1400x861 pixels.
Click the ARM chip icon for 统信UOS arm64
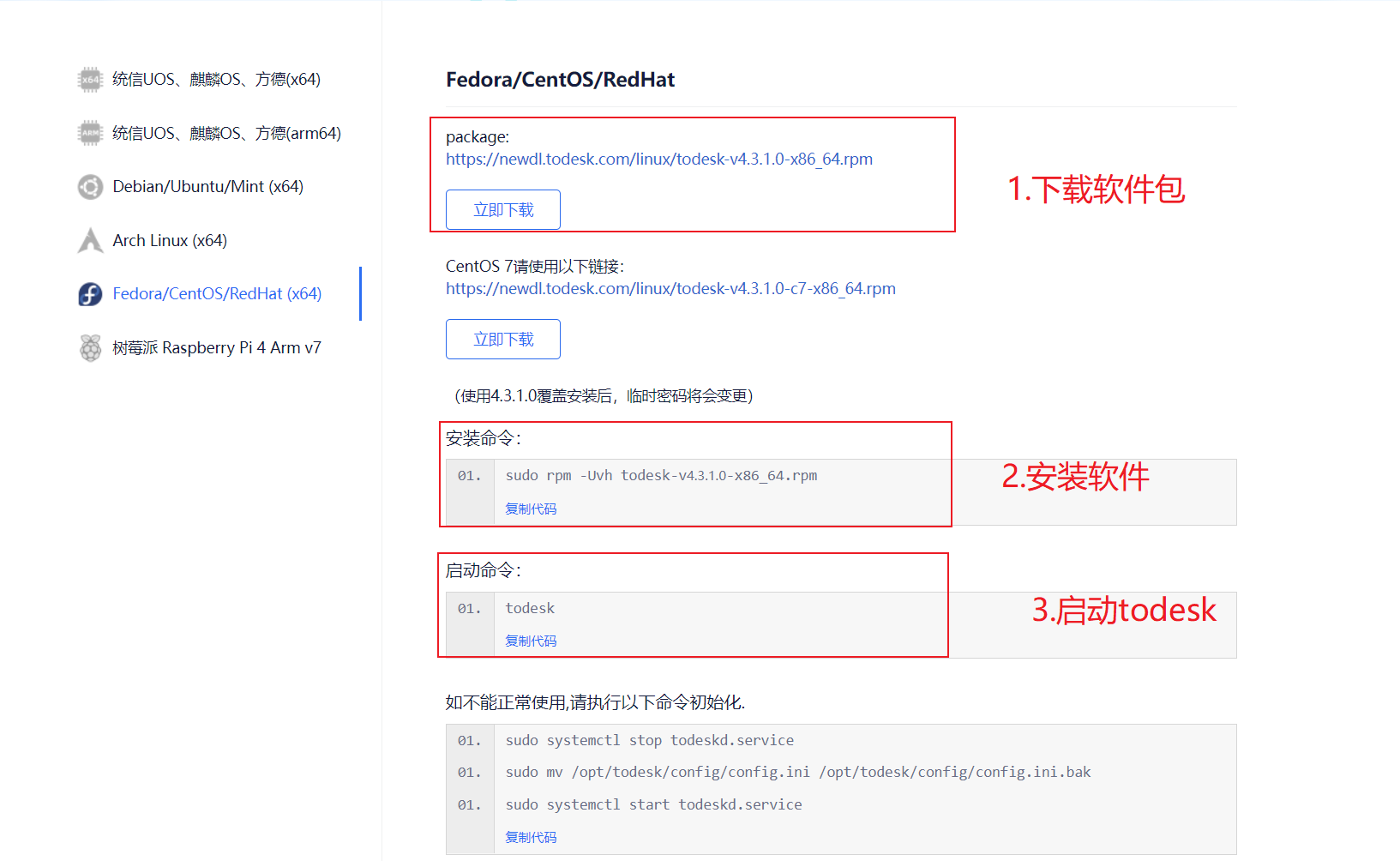90,133
